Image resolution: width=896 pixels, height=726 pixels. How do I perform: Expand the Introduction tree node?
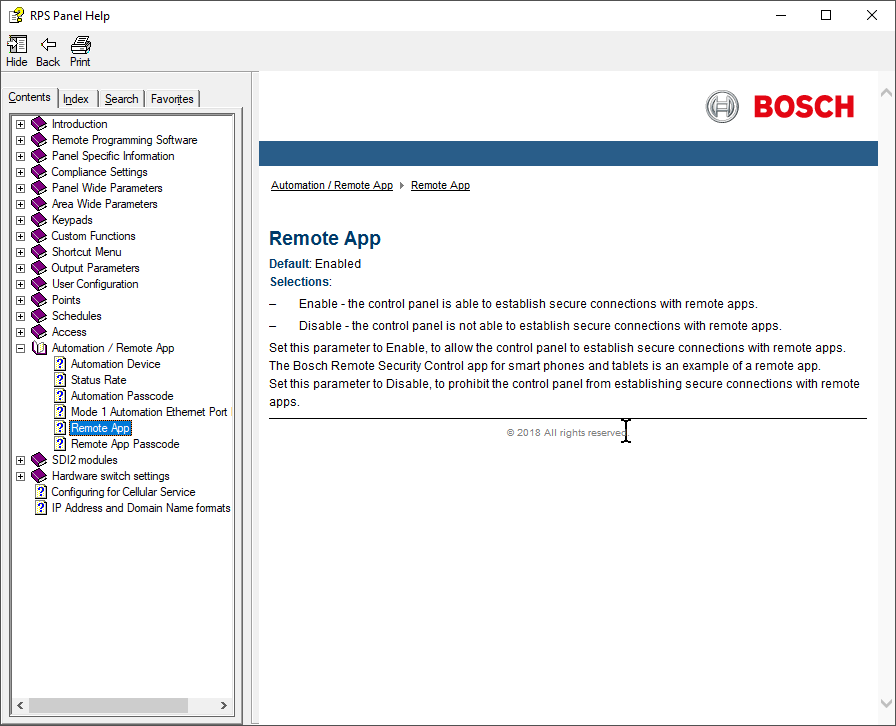pos(21,124)
